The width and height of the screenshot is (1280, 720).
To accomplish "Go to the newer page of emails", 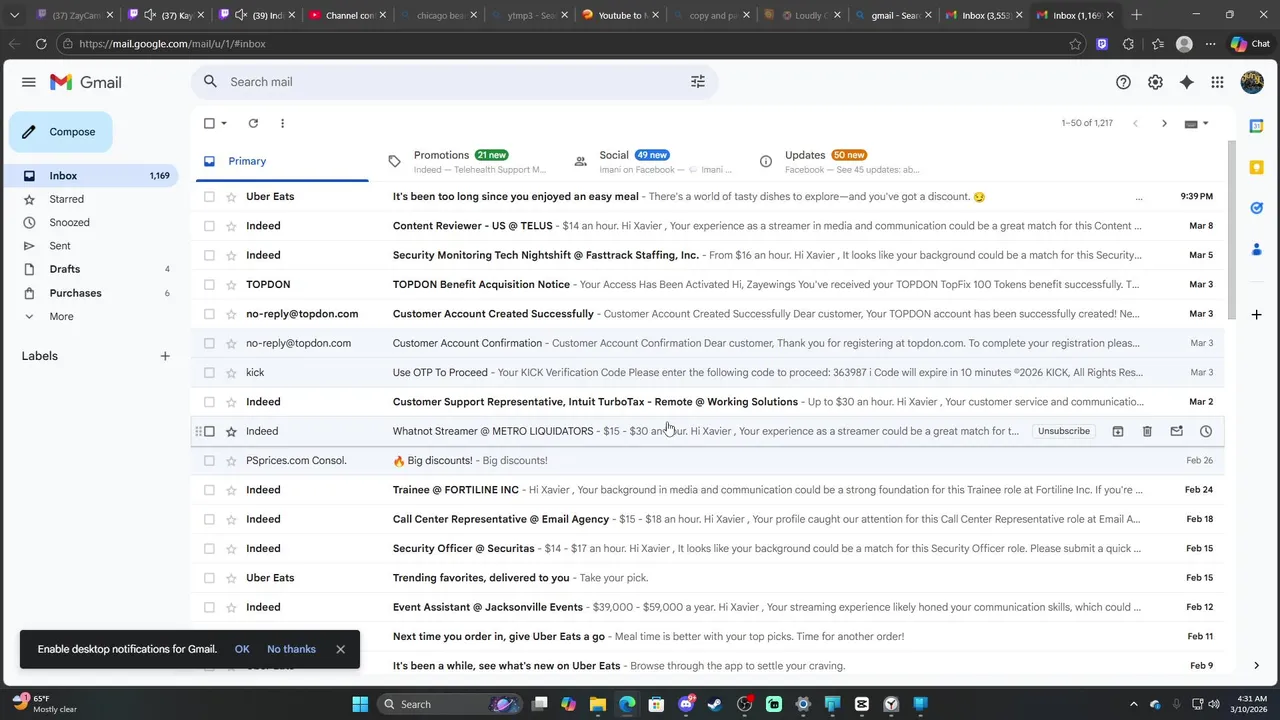I will pos(1135,123).
